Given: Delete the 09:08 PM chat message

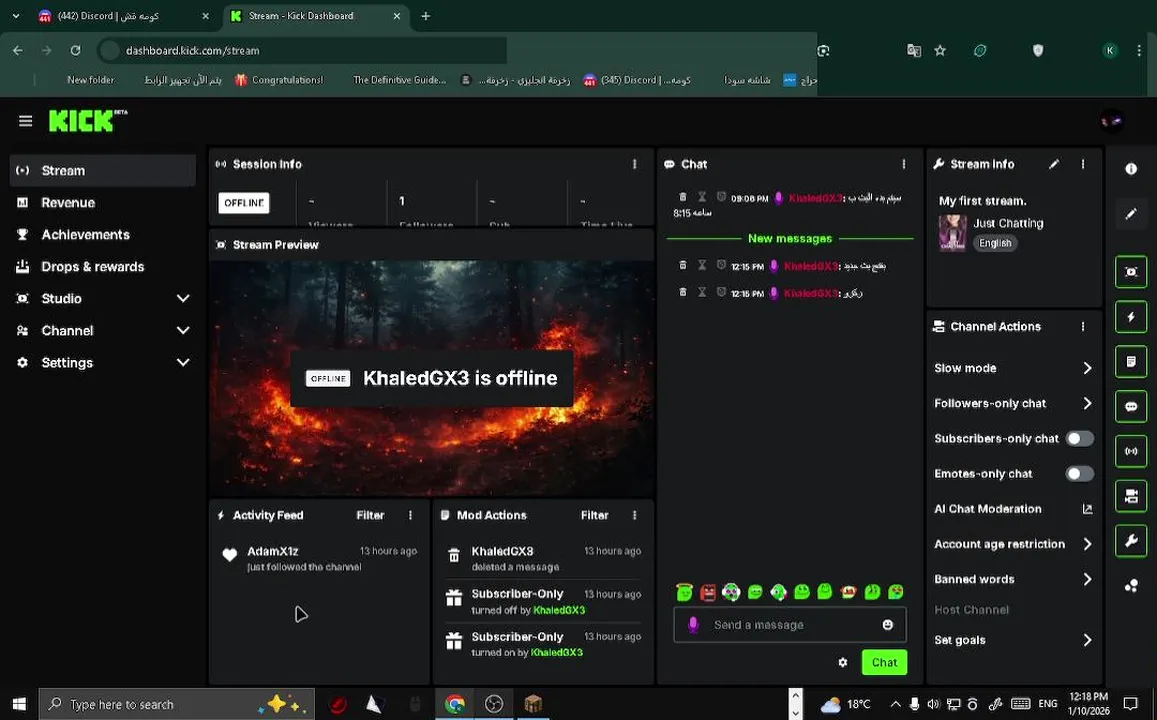Looking at the screenshot, I should 683,197.
